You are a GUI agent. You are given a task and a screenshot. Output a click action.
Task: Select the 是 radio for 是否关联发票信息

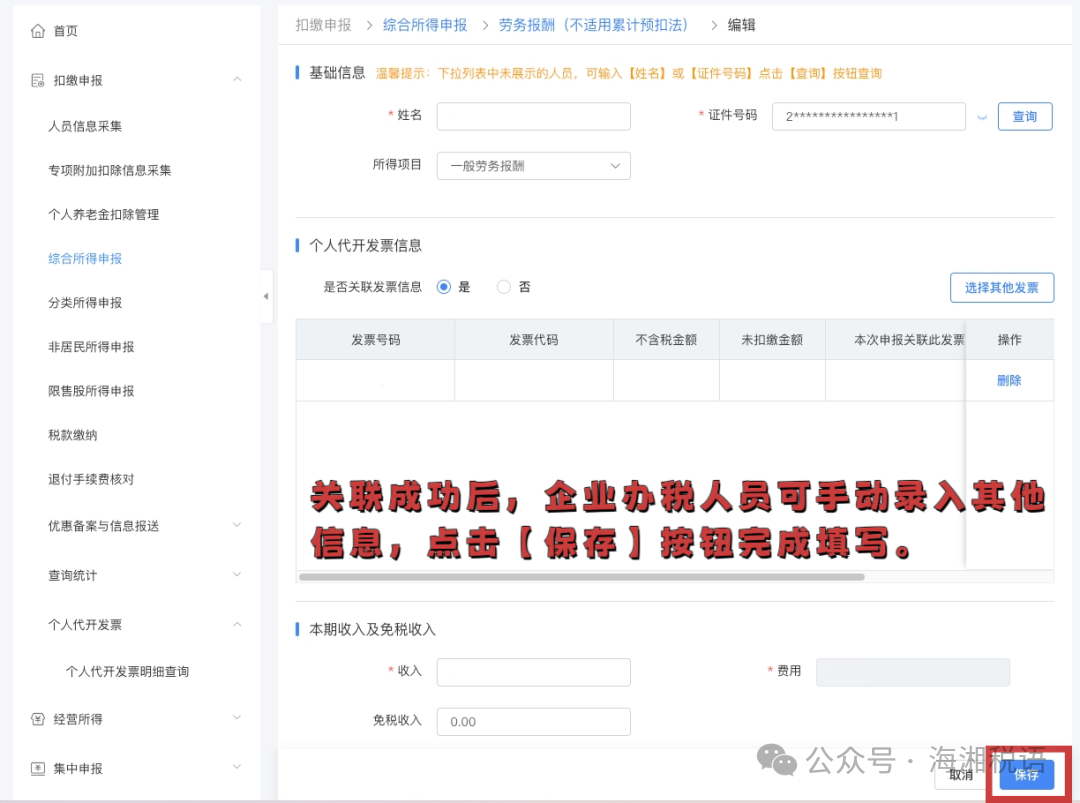click(443, 286)
